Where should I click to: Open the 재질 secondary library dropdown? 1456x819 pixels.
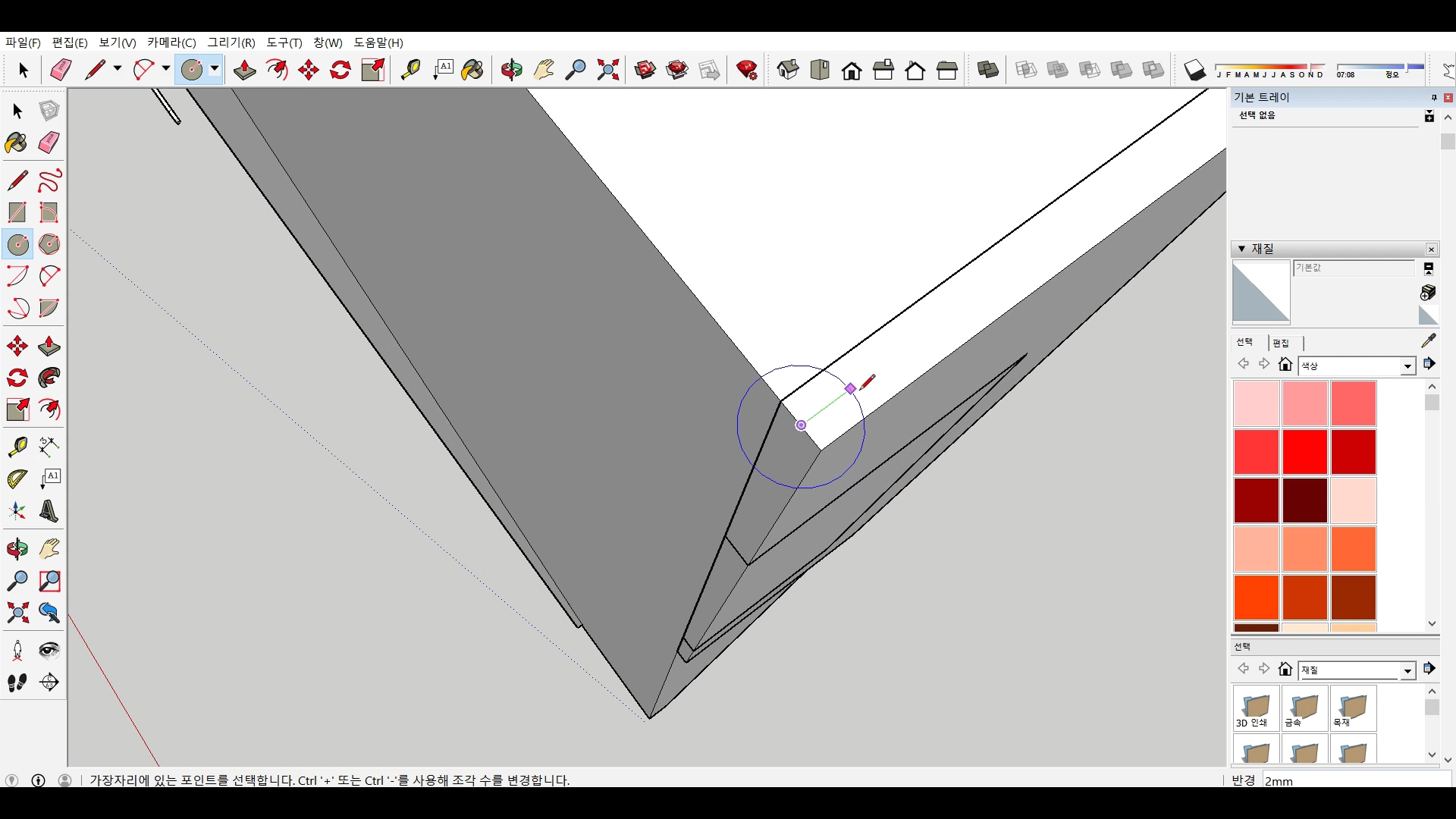click(1407, 670)
